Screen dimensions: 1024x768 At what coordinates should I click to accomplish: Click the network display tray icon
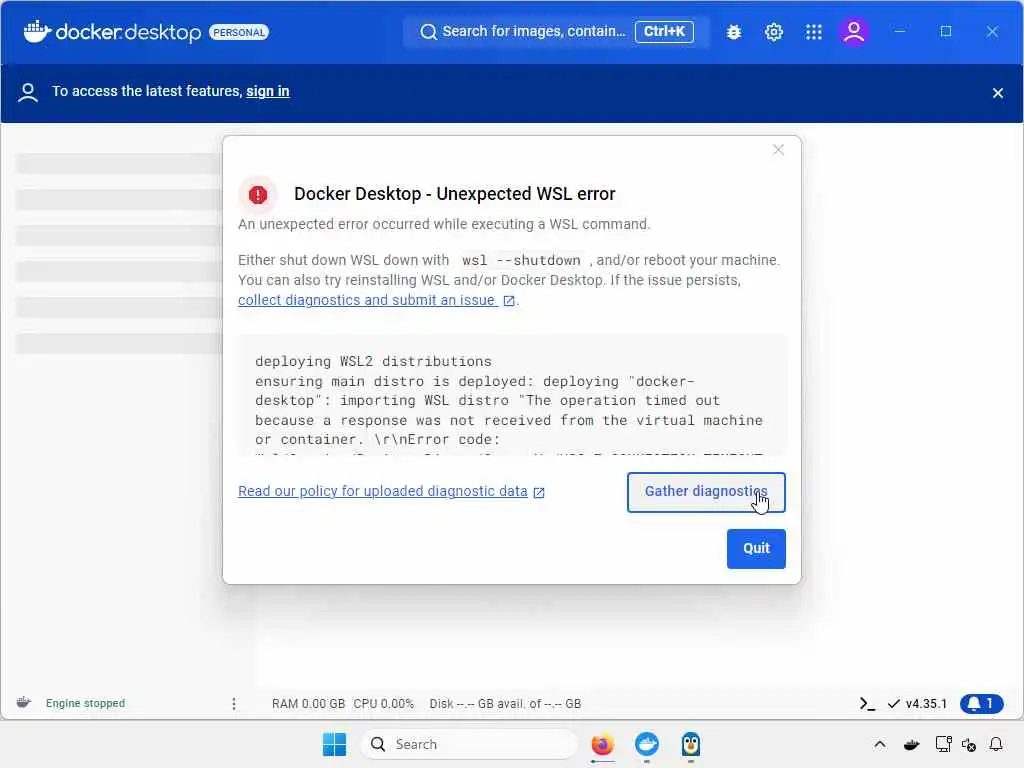click(943, 744)
